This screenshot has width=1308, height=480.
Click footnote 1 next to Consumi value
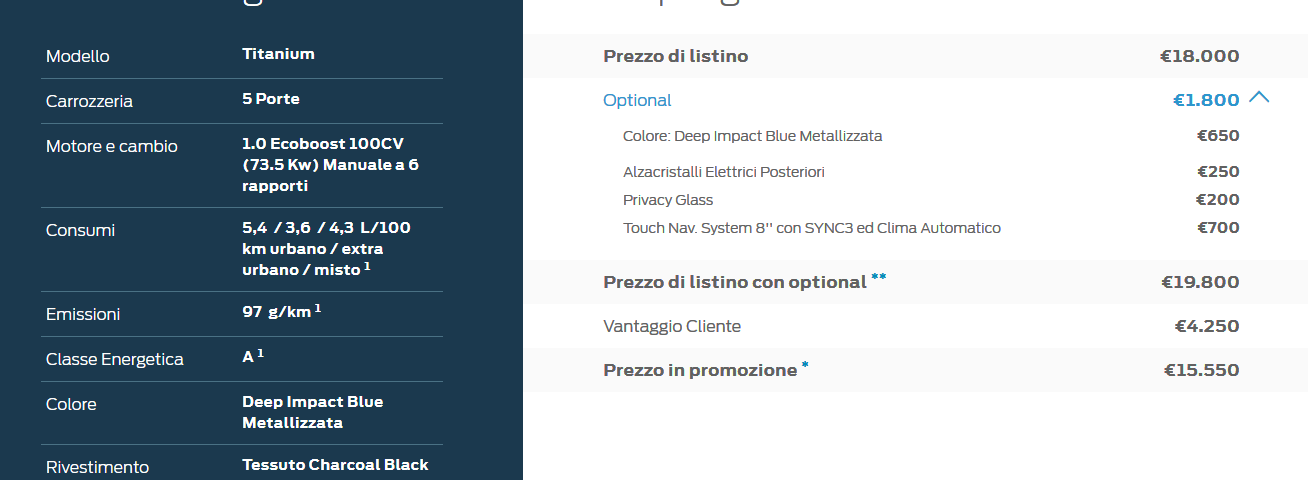point(367,266)
